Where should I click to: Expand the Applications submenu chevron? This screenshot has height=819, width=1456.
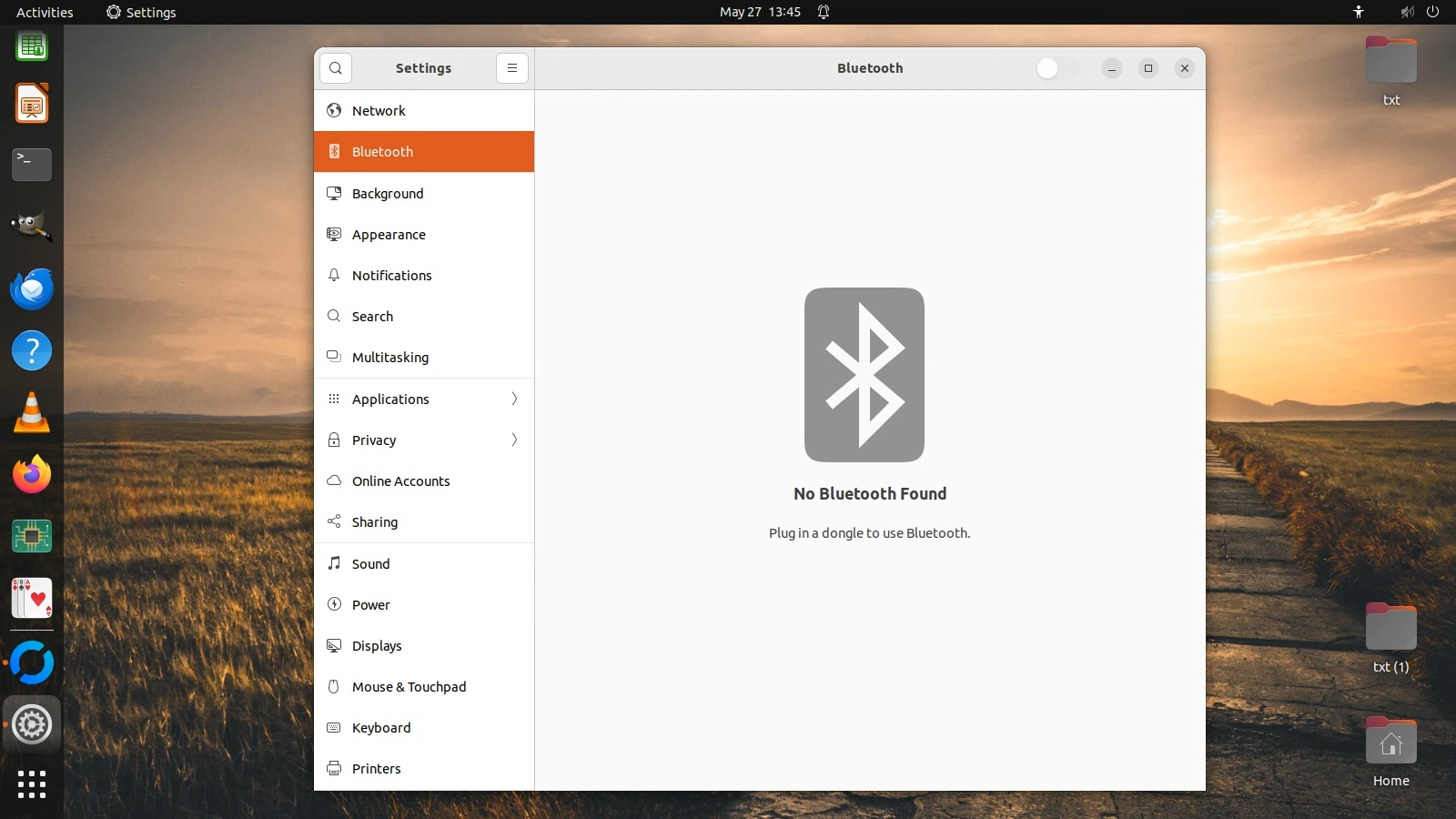pyautogui.click(x=514, y=399)
